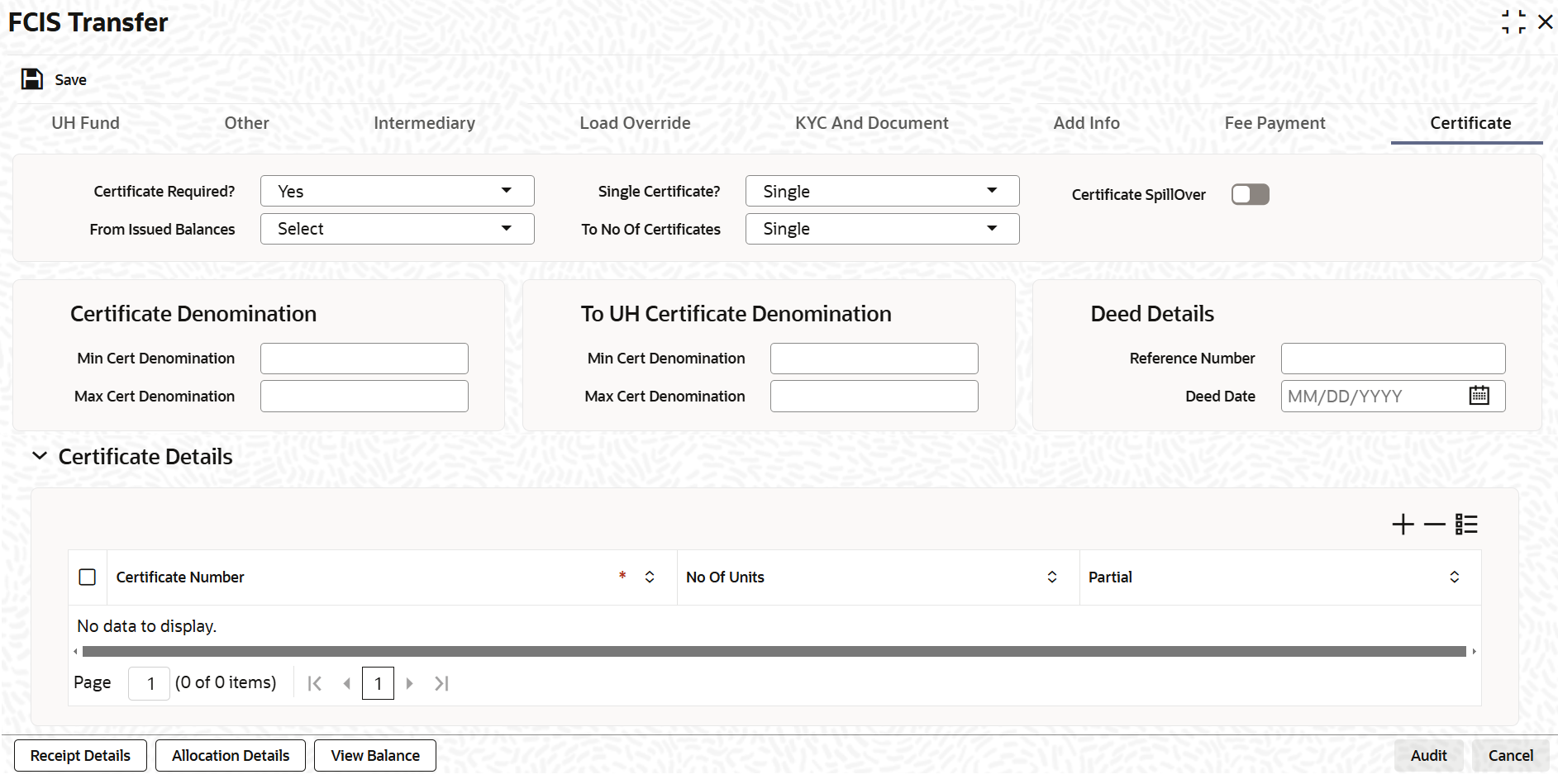Viewport: 1558px width, 784px height.
Task: Focus Certificate Denomination Min Cert Denomination field
Action: click(x=364, y=359)
